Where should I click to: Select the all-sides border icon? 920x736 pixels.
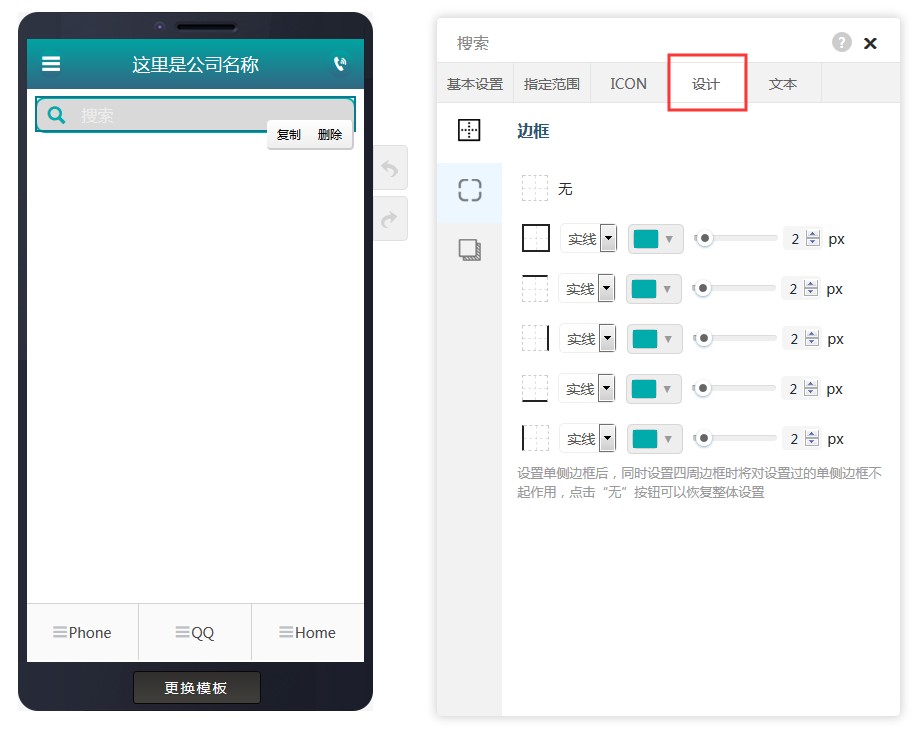[536, 238]
